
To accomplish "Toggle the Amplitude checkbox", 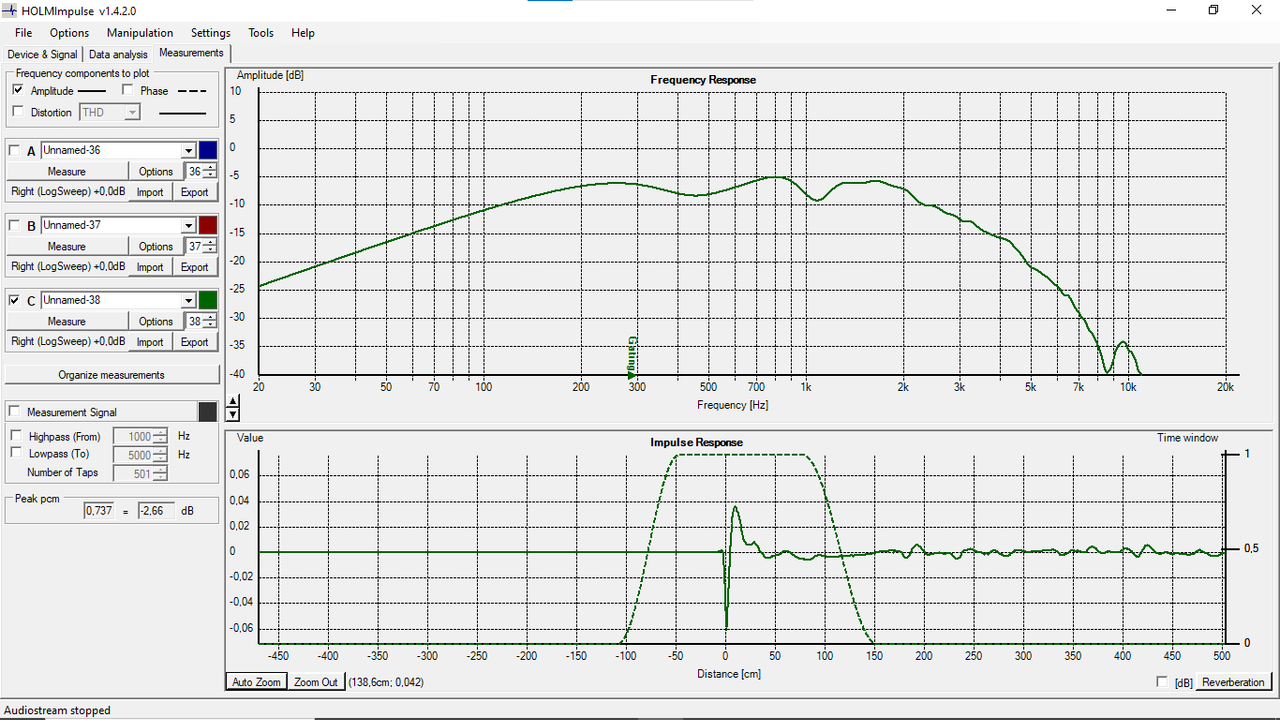I will [x=17, y=91].
